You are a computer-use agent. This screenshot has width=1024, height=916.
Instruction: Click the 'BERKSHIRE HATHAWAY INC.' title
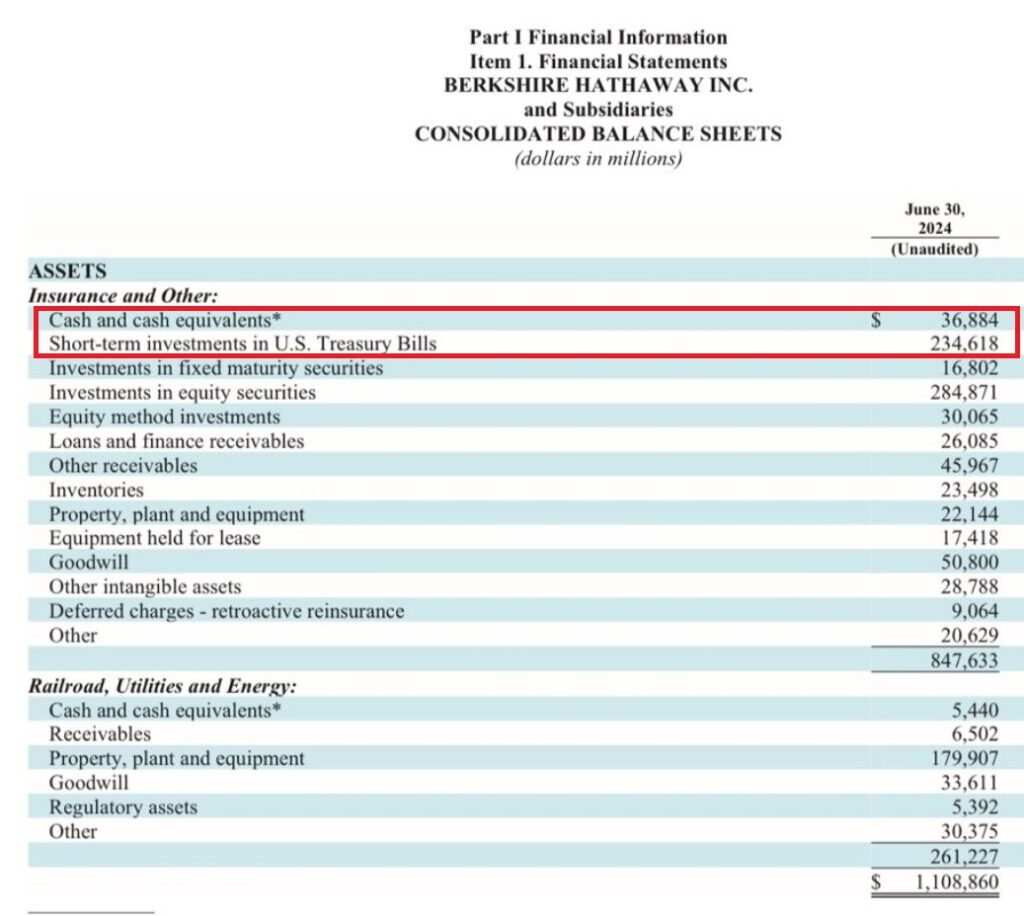coord(598,86)
